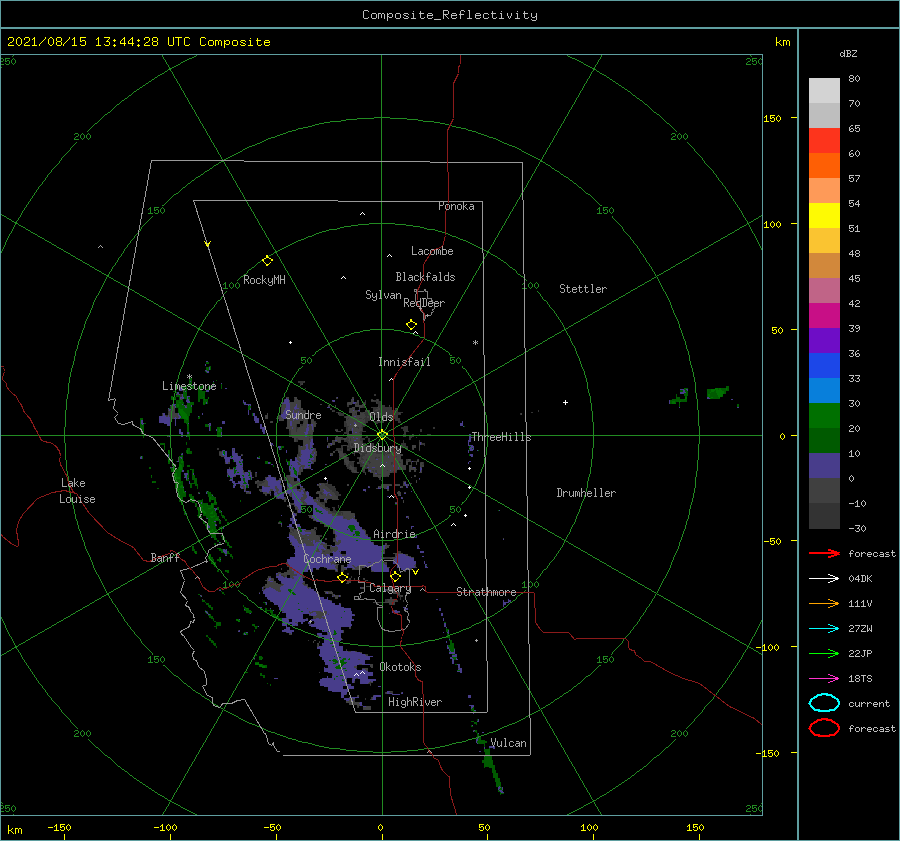Click the yellow diamond marker above Calgary label
Image resolution: width=900 pixels, height=841 pixels.
pos(395,576)
